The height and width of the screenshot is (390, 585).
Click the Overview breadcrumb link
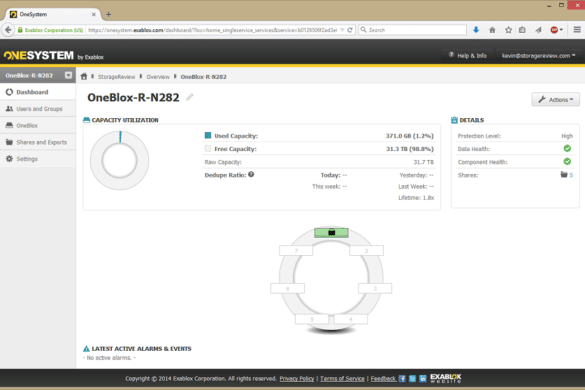pyautogui.click(x=158, y=77)
